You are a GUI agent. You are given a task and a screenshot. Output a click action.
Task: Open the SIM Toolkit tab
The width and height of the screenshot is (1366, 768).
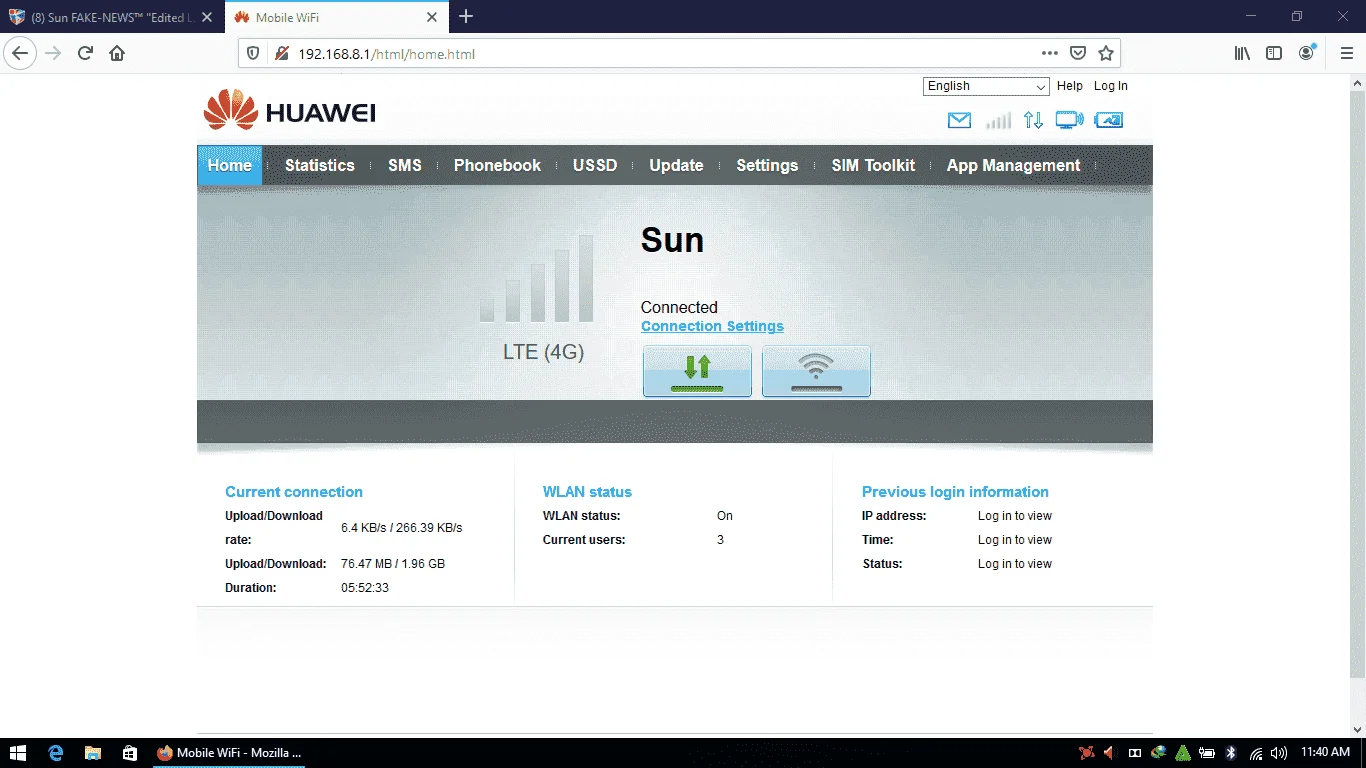click(x=873, y=165)
